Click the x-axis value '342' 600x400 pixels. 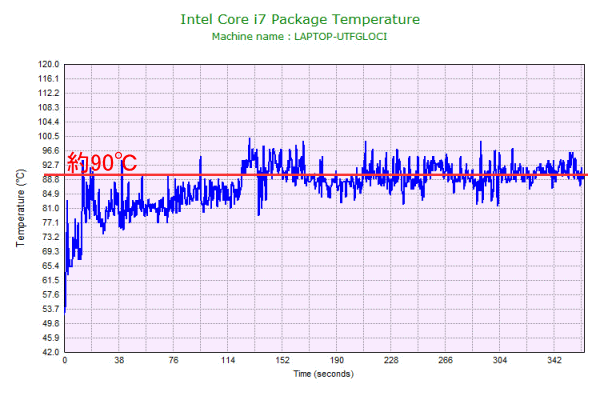tap(554, 360)
